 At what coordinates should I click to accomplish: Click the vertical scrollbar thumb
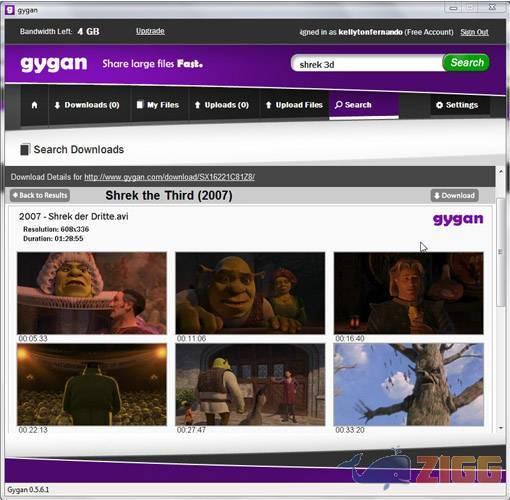500,252
